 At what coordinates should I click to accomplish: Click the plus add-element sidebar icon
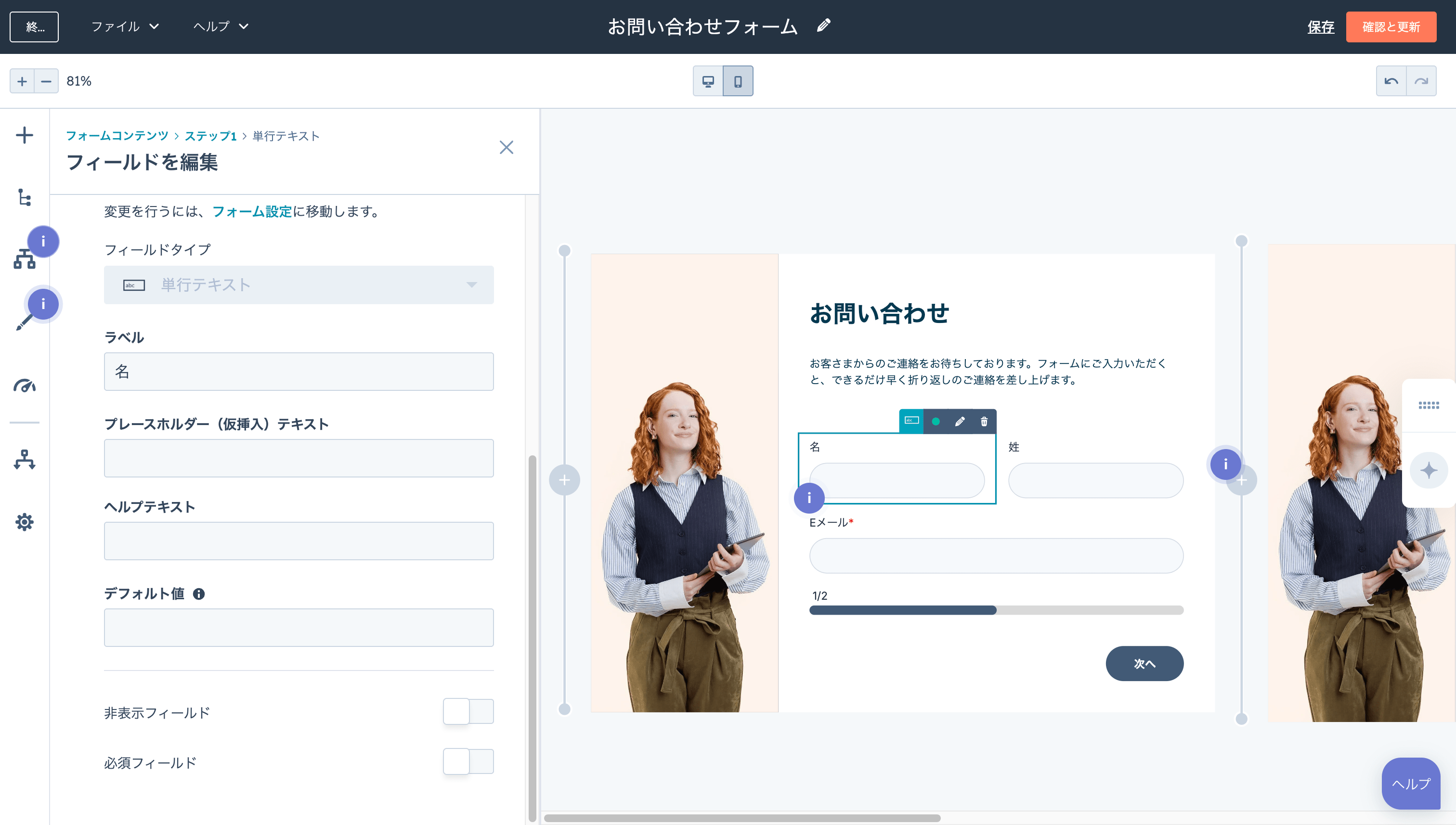tap(25, 135)
